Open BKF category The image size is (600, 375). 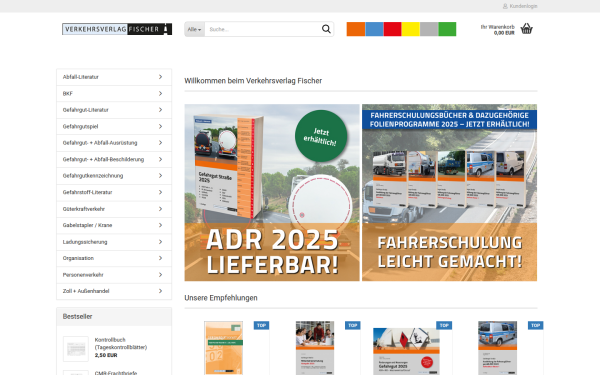click(114, 93)
